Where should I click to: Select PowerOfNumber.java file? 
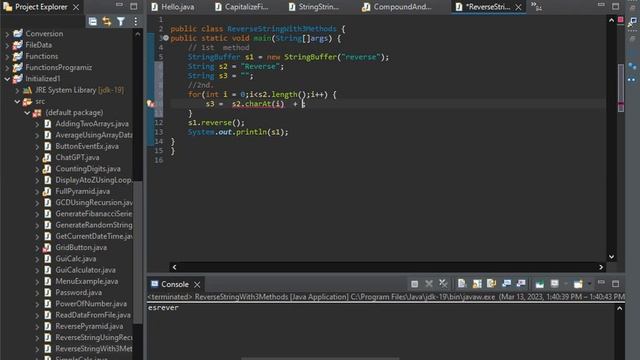click(91, 304)
